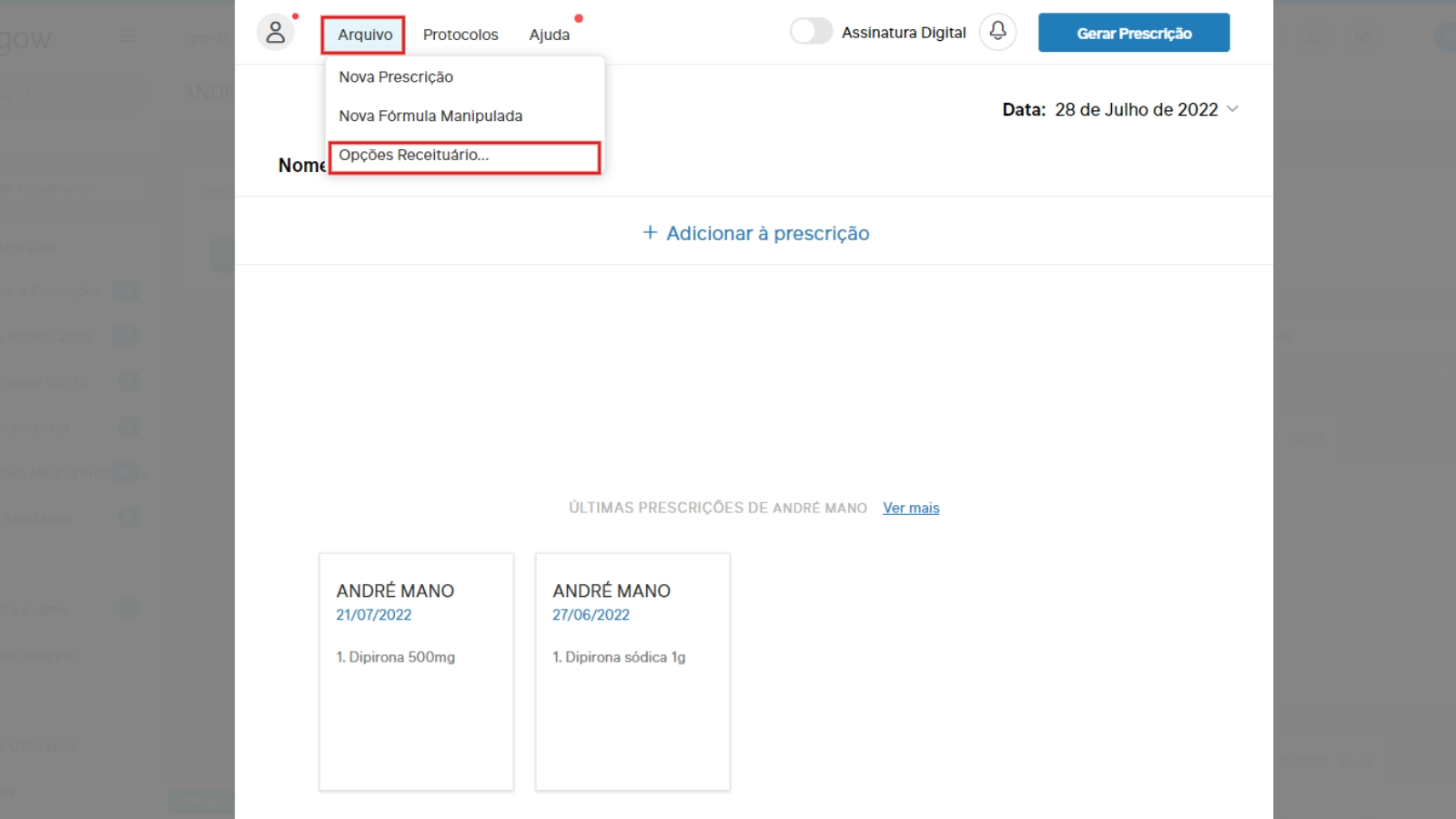
Task: Follow the Ver mais link
Action: point(911,508)
